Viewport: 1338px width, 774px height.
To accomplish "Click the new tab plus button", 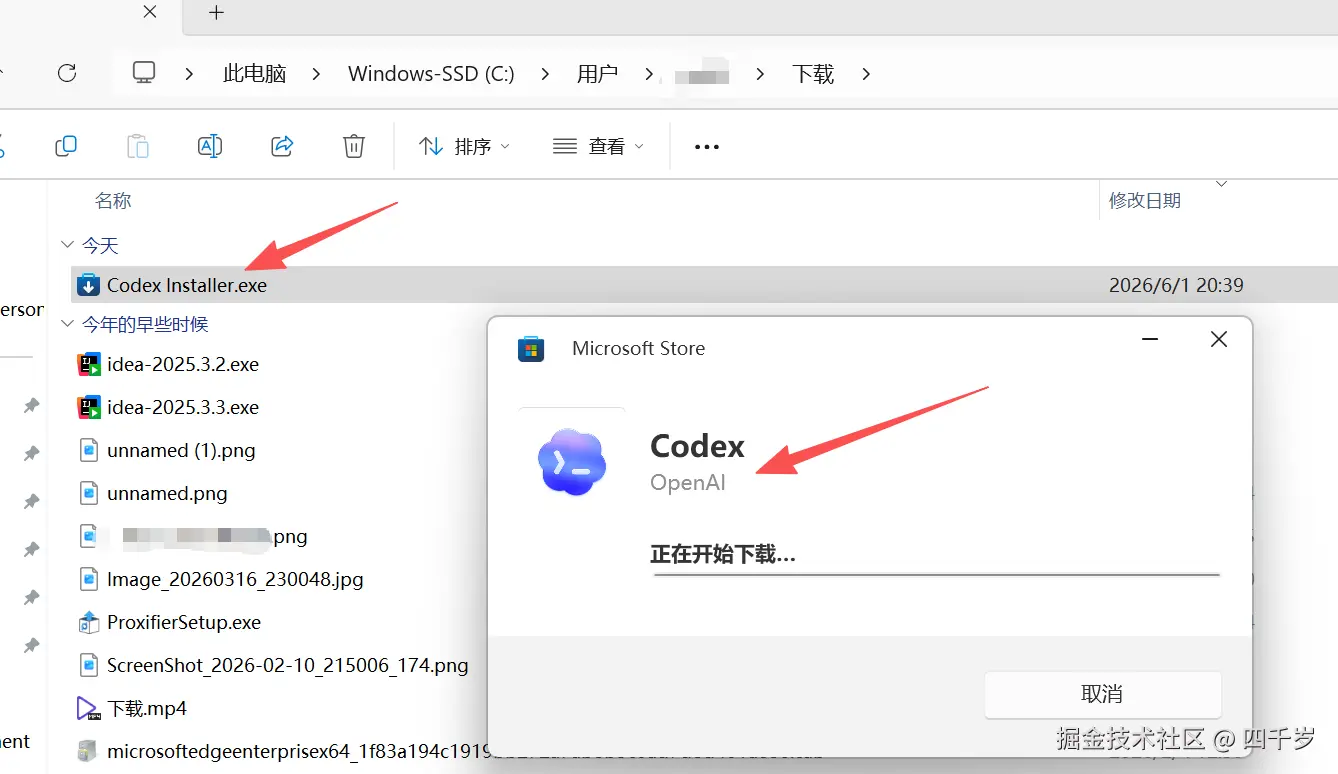I will click(x=216, y=13).
